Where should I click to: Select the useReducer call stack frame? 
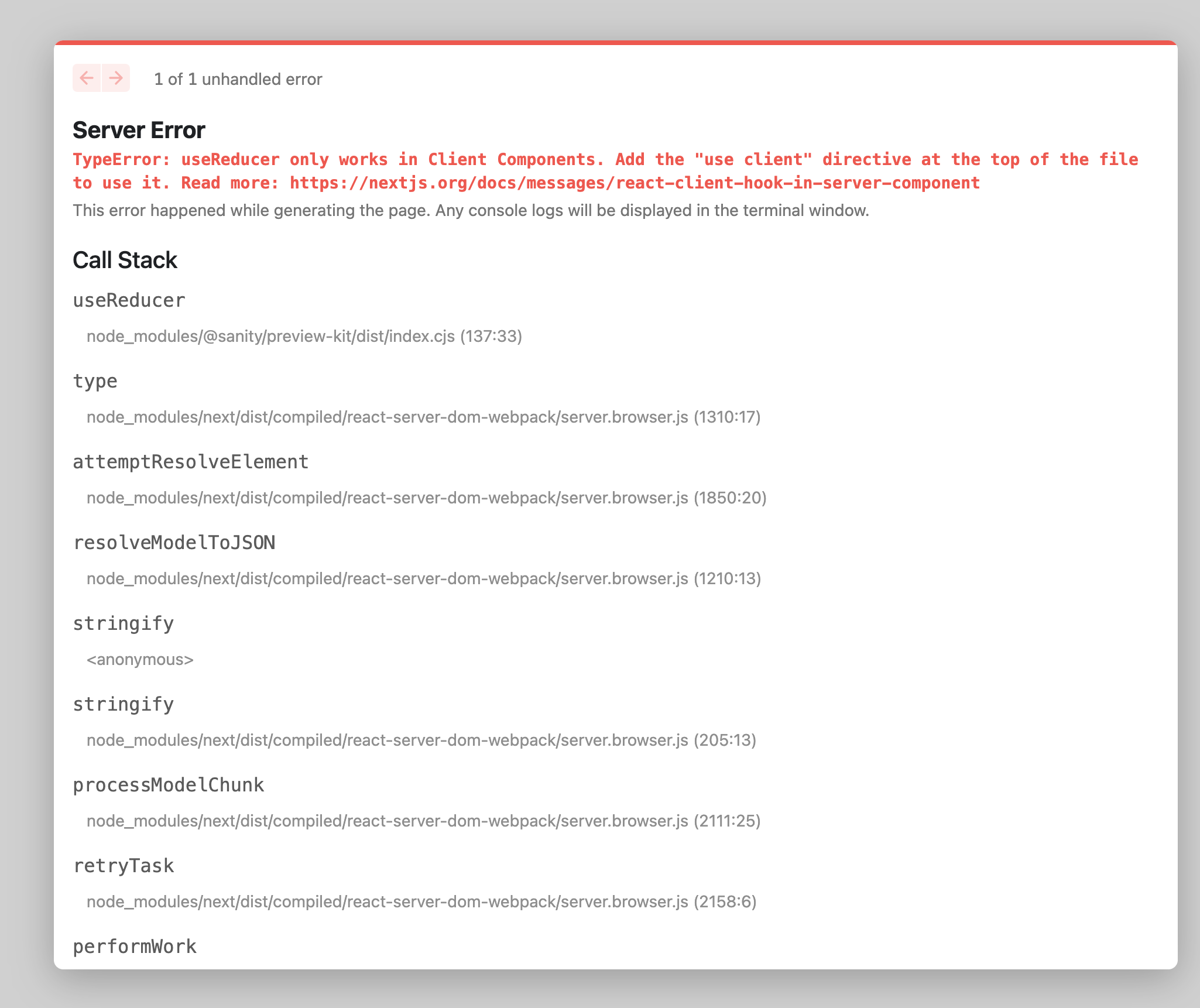pyautogui.click(x=129, y=300)
